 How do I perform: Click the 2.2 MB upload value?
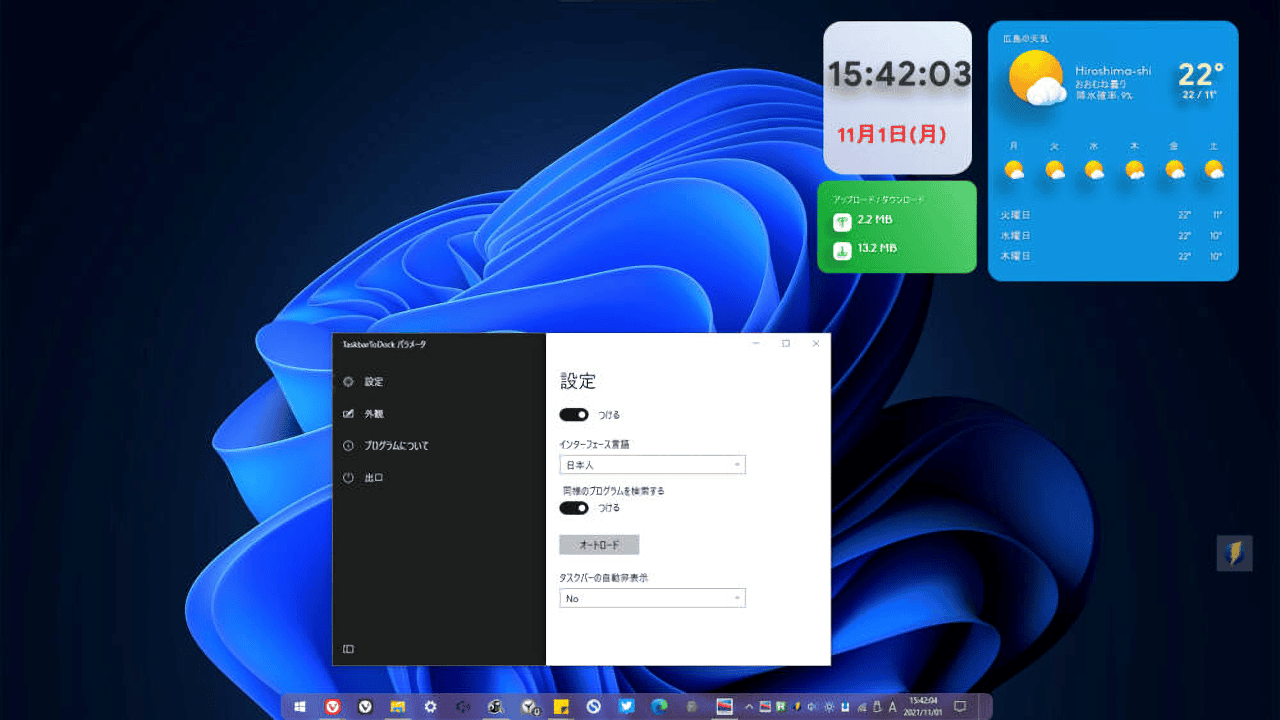coord(875,219)
